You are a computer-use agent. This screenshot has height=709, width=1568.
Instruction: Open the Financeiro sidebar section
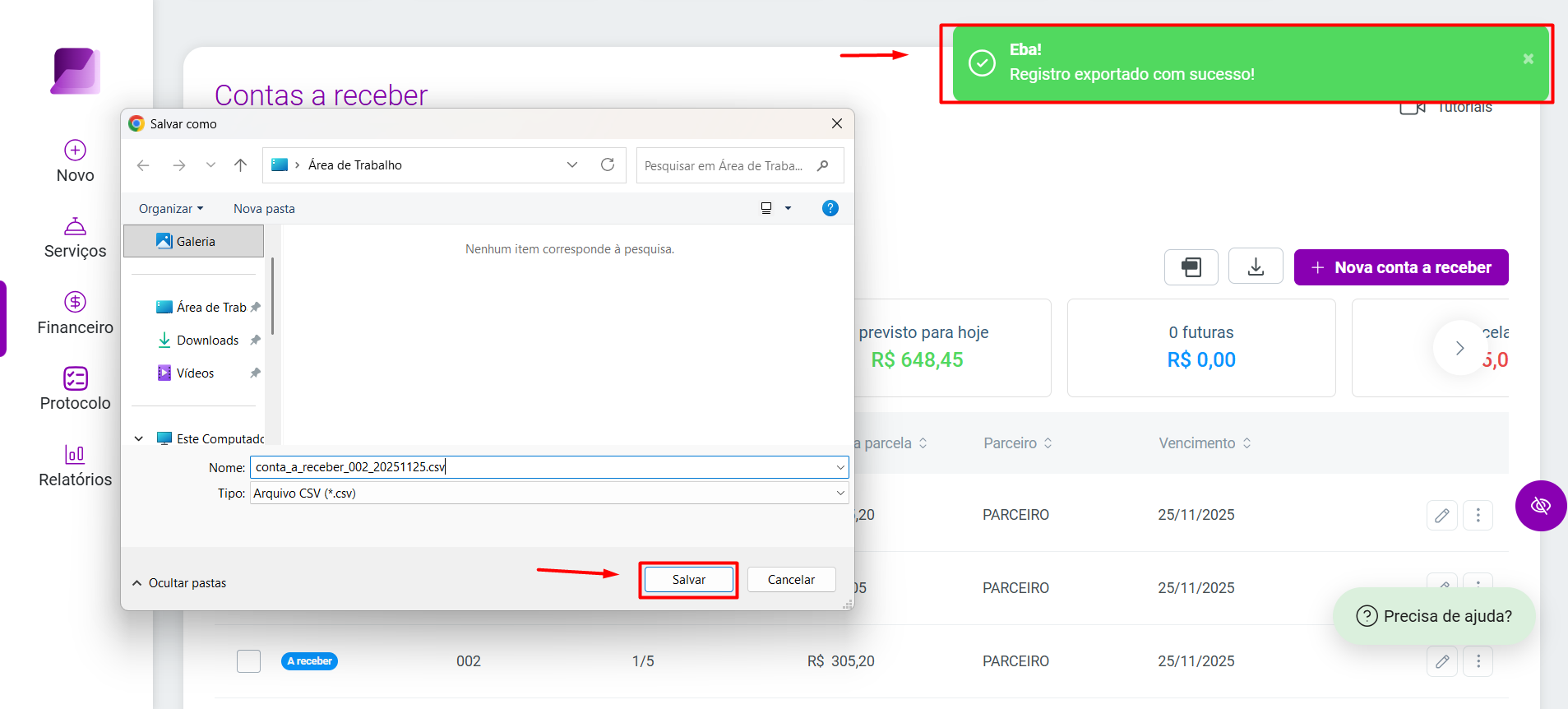(75, 313)
